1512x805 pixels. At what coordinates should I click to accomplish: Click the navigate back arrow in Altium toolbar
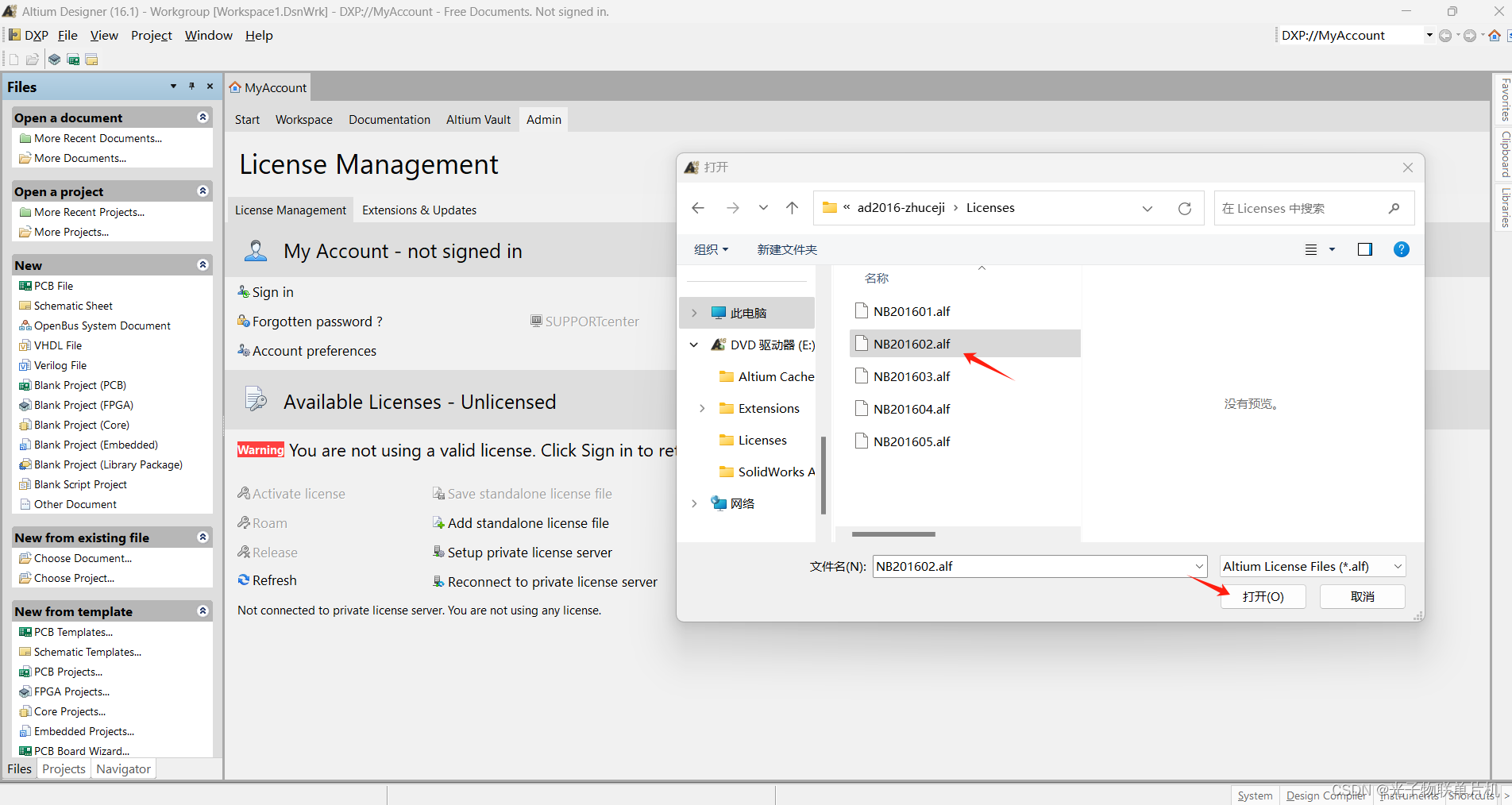pyautogui.click(x=1445, y=36)
